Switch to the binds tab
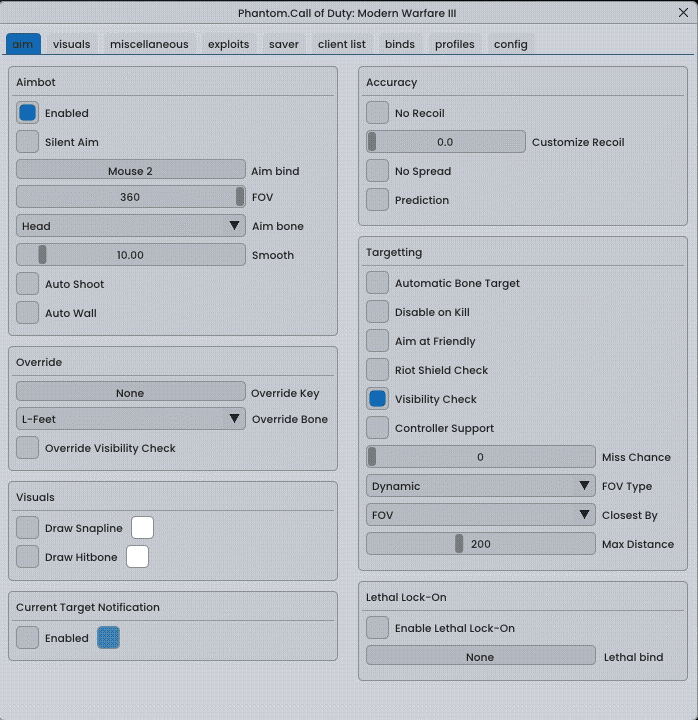698x720 pixels. coord(400,44)
